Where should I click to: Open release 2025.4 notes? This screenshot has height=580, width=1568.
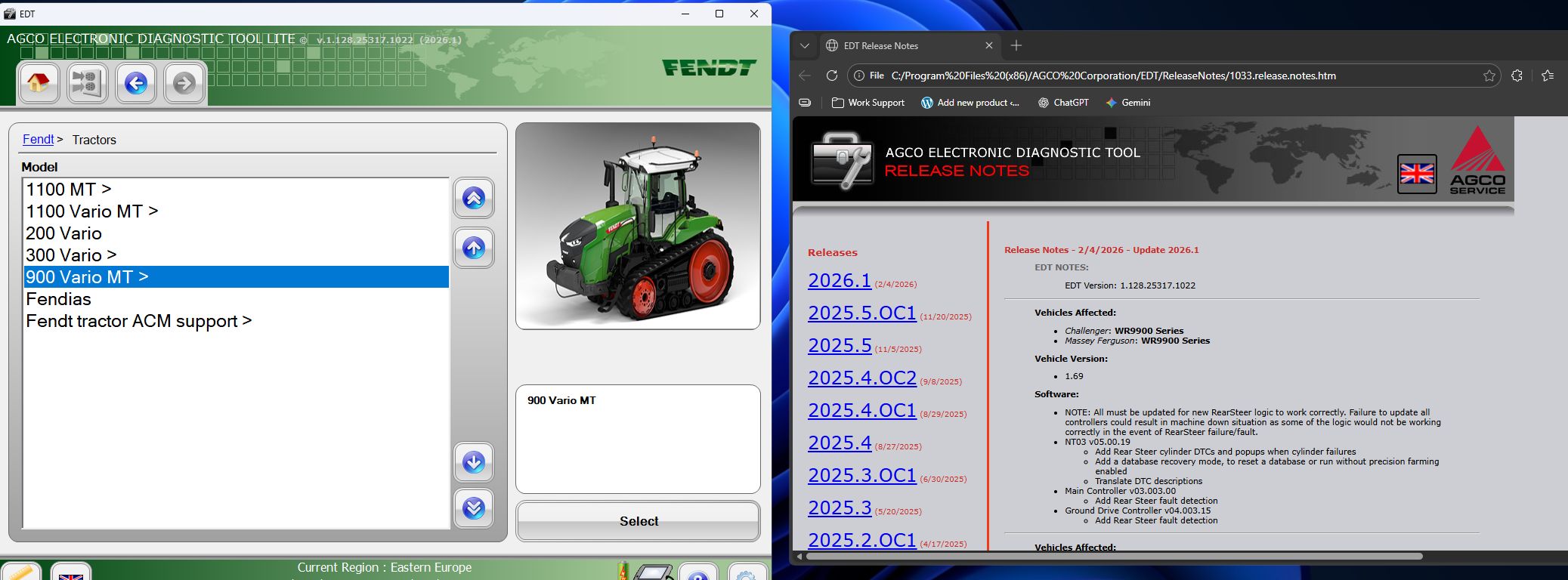(840, 443)
